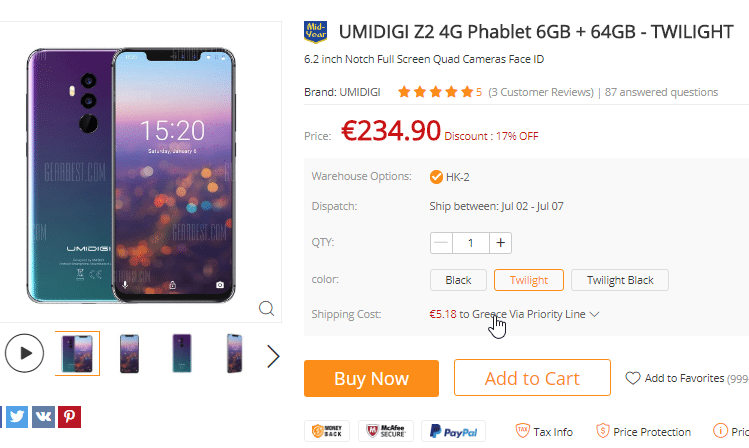
Task: Expand the shipping cost method dropdown
Action: pyautogui.click(x=594, y=314)
